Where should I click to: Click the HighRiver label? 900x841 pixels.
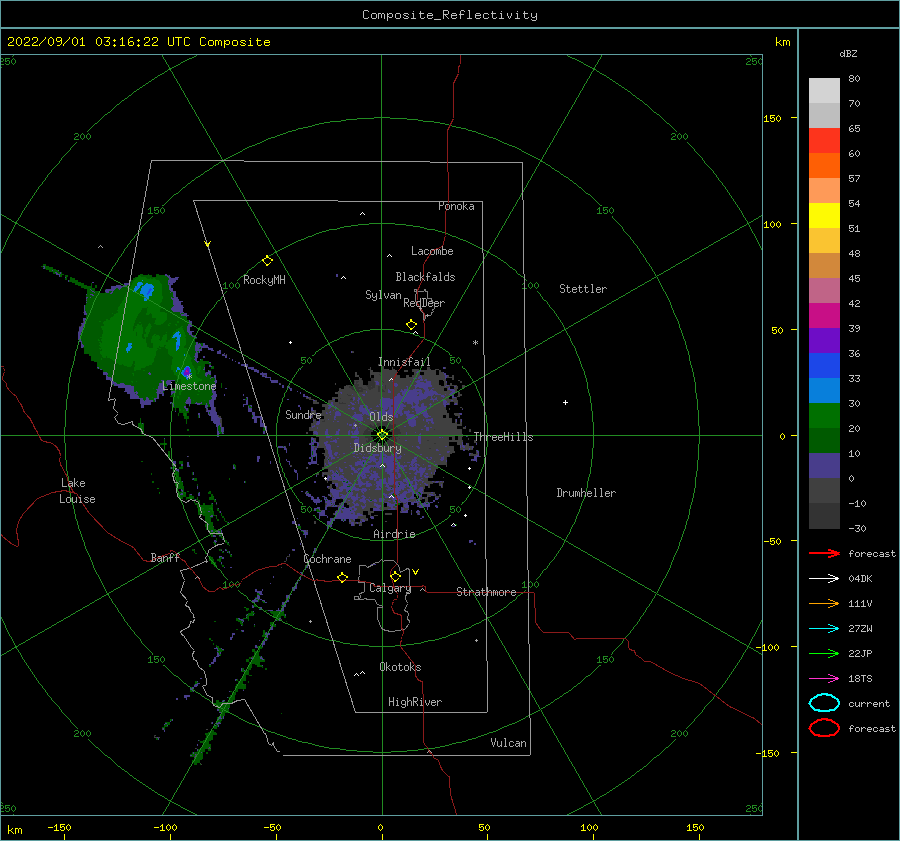[x=415, y=702]
